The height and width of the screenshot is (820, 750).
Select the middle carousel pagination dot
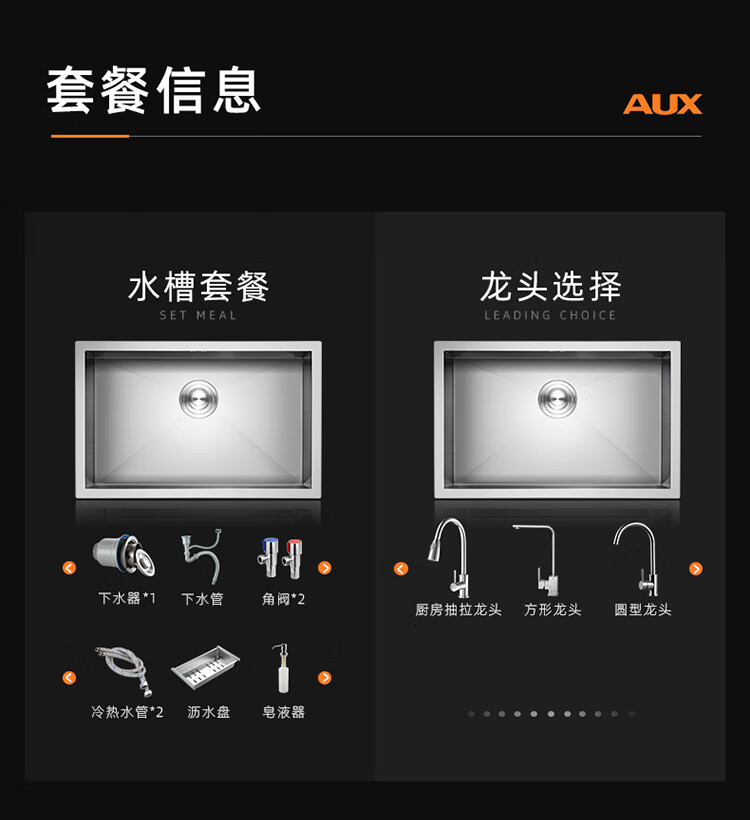(x=551, y=714)
